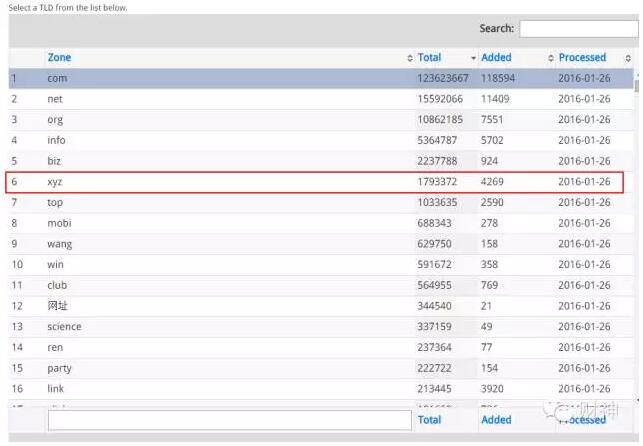Open the net zone entry
Viewport: 643px width, 446px height.
(54, 99)
